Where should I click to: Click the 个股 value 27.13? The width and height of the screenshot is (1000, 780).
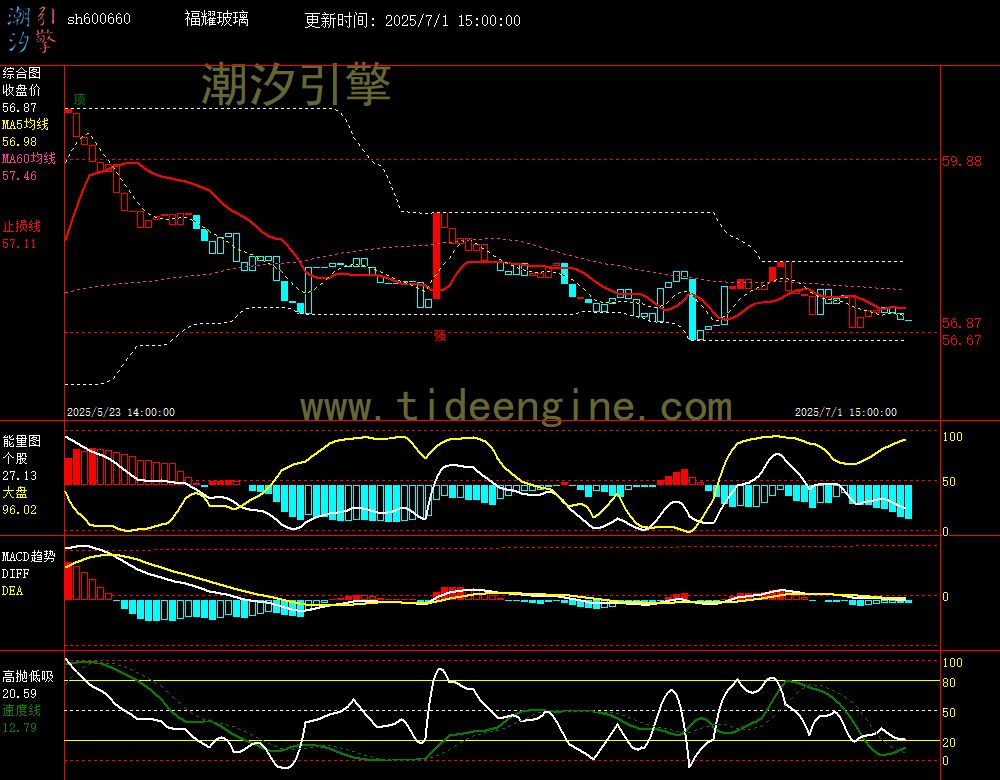(x=19, y=476)
